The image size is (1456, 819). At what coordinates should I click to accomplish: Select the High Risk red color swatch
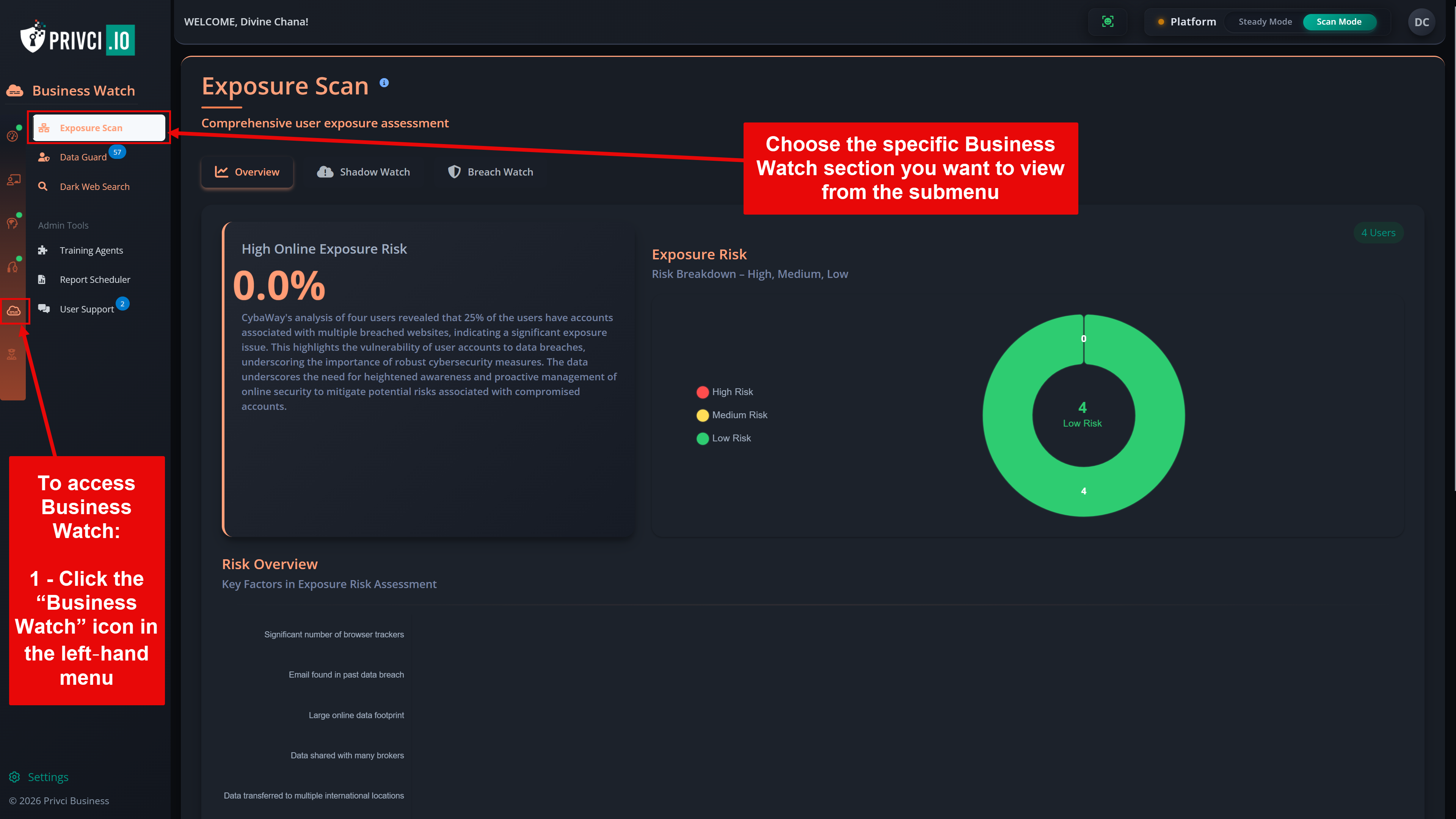703,392
